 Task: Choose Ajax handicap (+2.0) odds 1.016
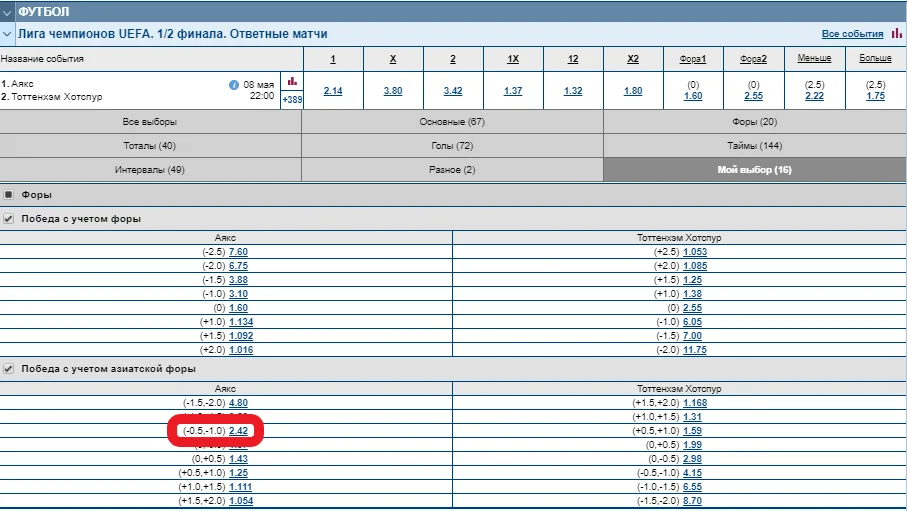click(x=241, y=350)
